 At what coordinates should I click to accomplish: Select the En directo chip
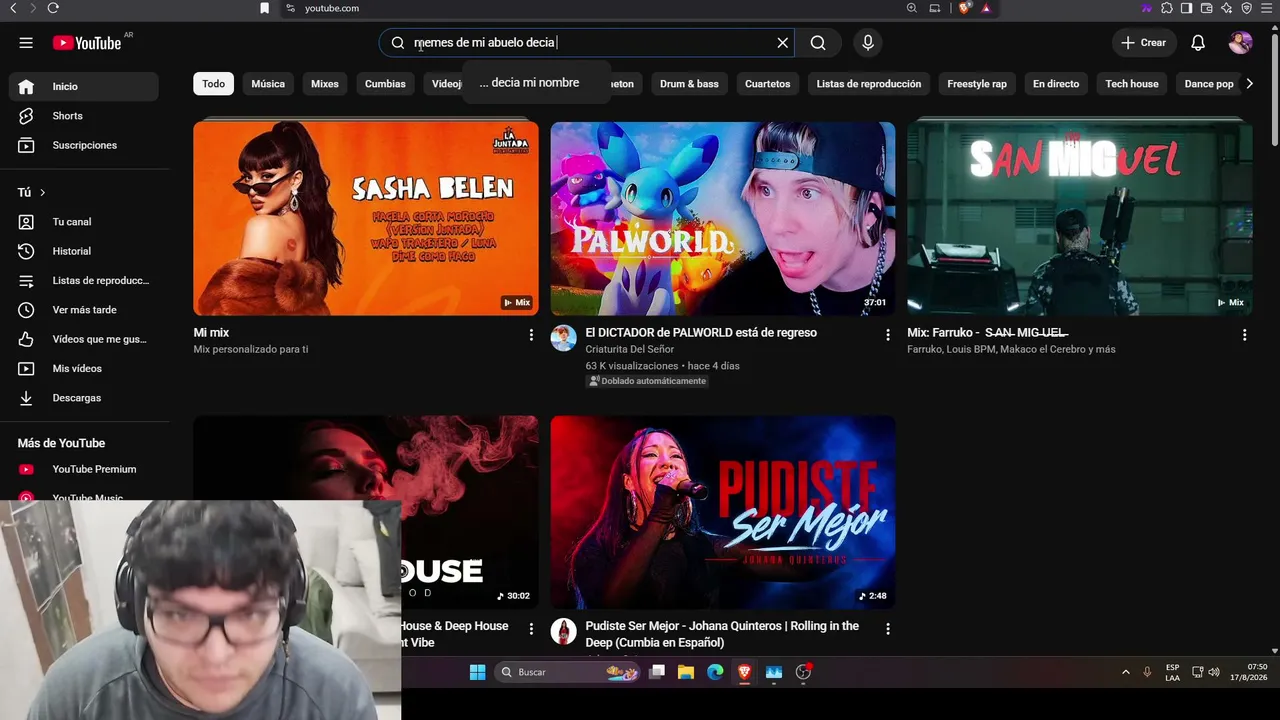[1056, 84]
